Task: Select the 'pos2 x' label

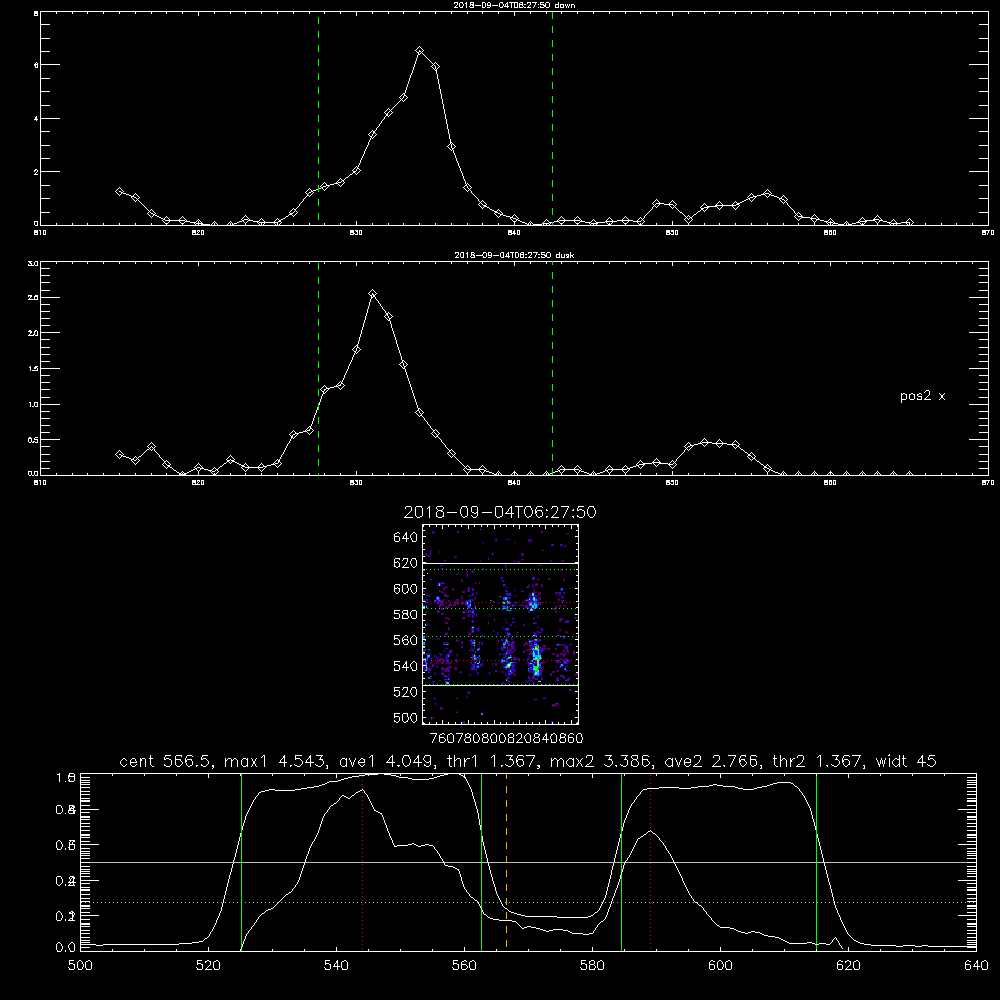Action: point(922,396)
